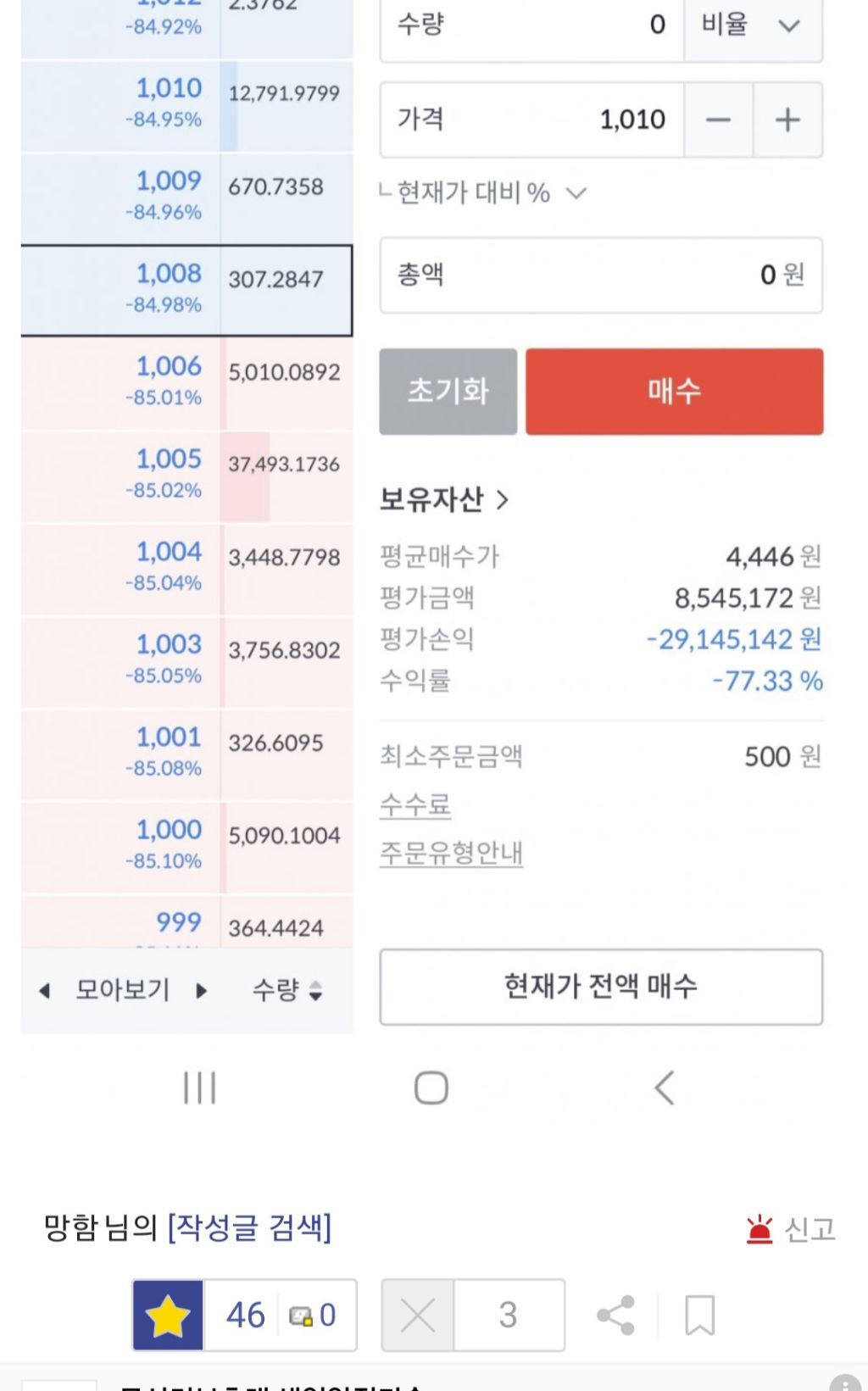Open the 수수료 fee link
The width and height of the screenshot is (868, 1391).
pyautogui.click(x=415, y=804)
